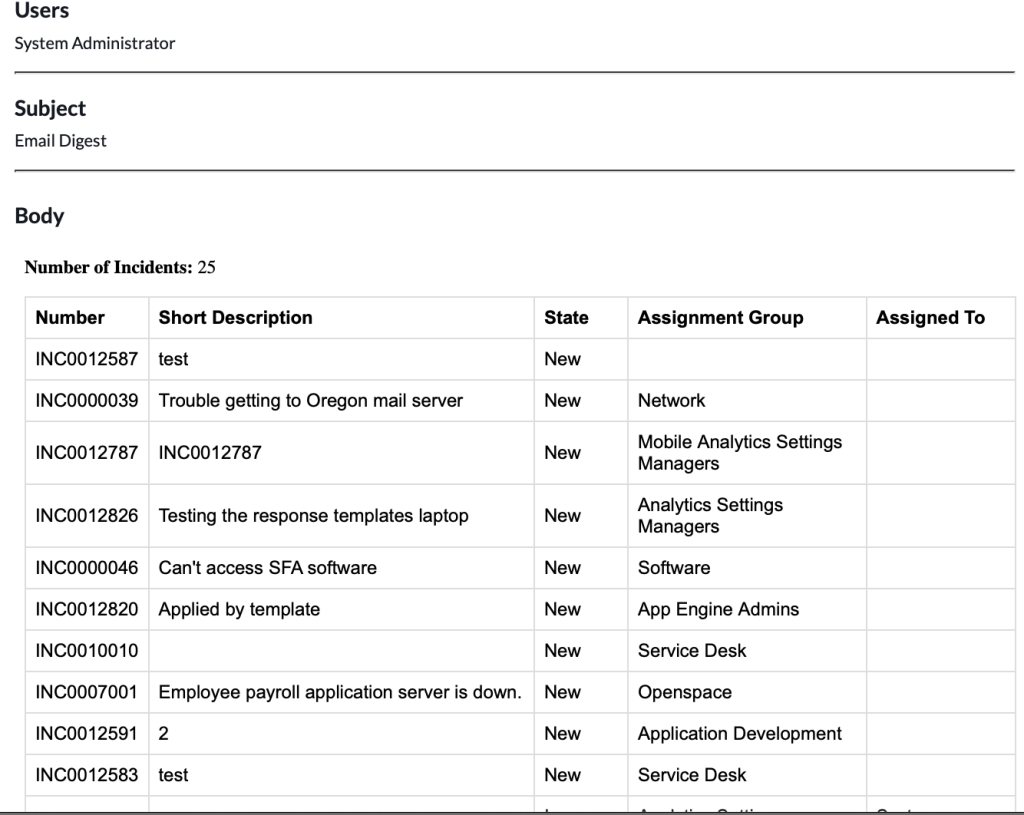Click the Application Development group cell
Viewport: 1024px width, 815px height.
740,734
